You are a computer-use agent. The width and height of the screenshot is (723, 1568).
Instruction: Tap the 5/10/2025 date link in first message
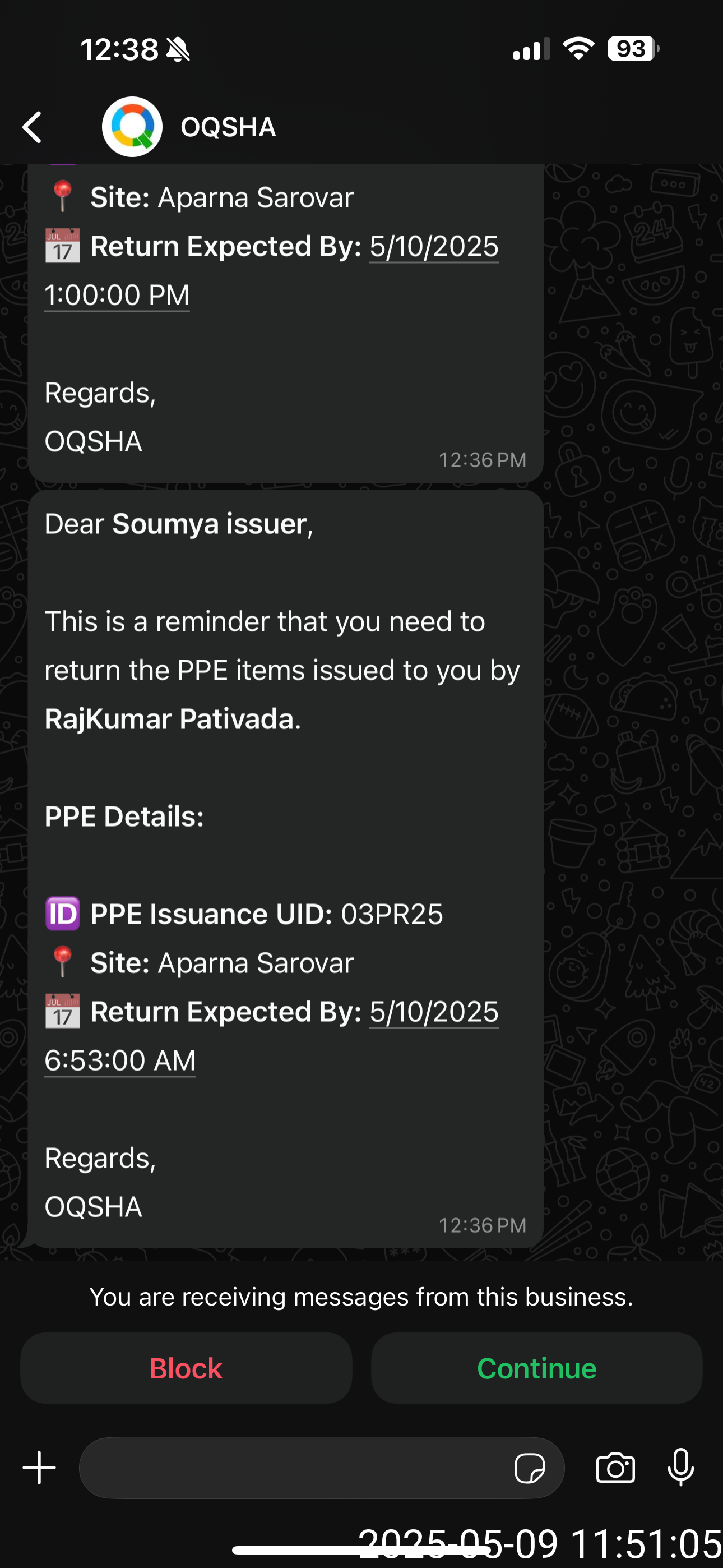(x=434, y=247)
